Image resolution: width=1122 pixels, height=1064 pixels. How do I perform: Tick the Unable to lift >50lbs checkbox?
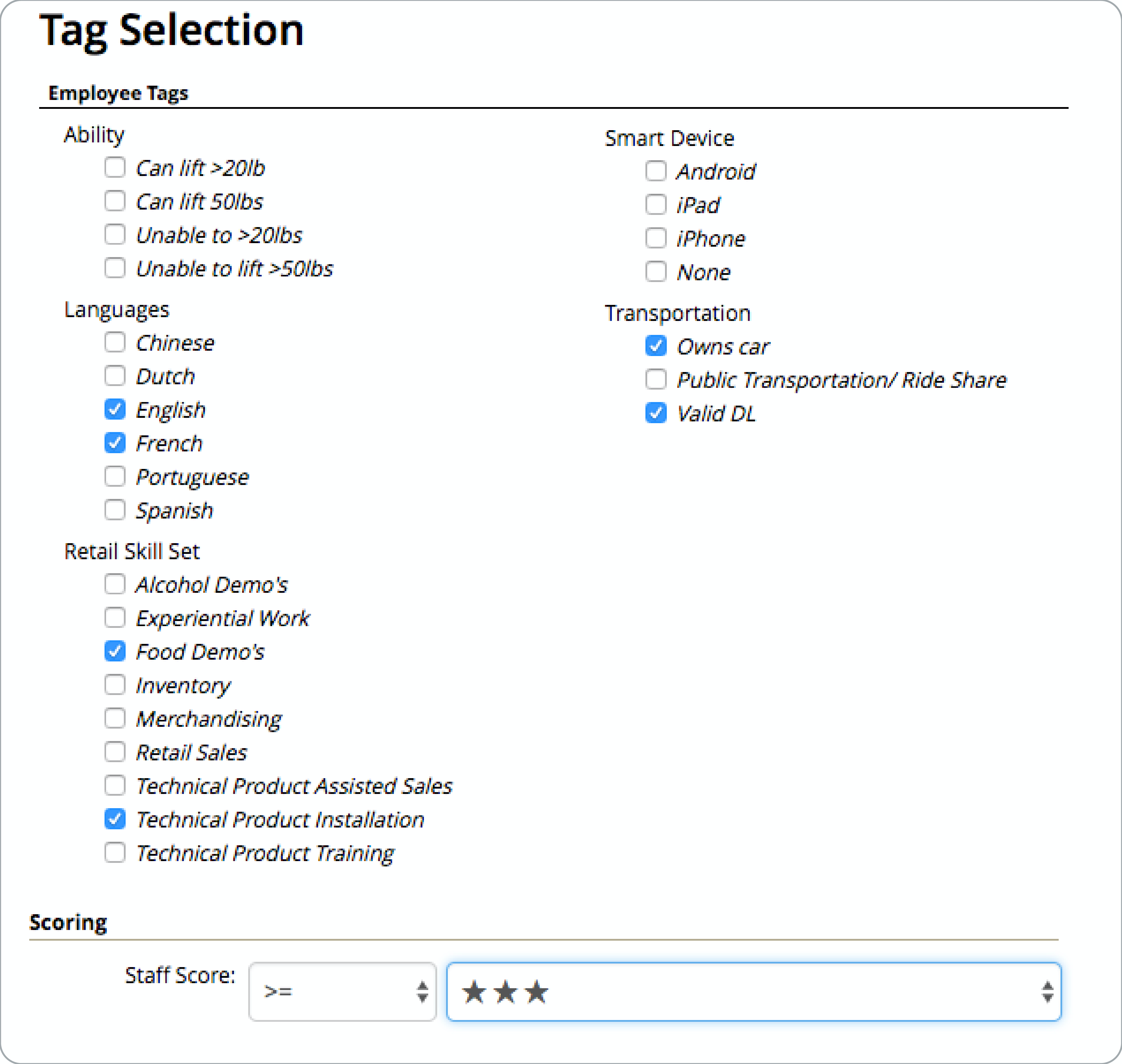[x=115, y=268]
